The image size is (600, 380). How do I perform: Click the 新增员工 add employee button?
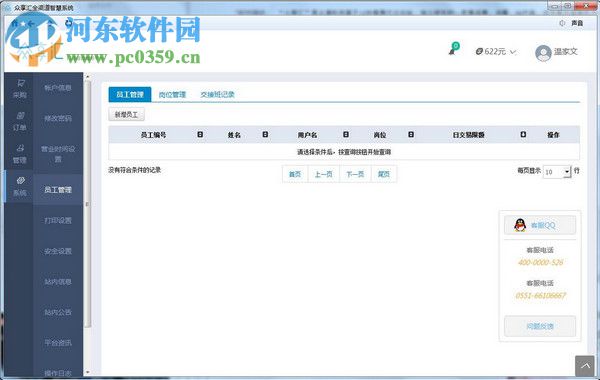pos(127,114)
